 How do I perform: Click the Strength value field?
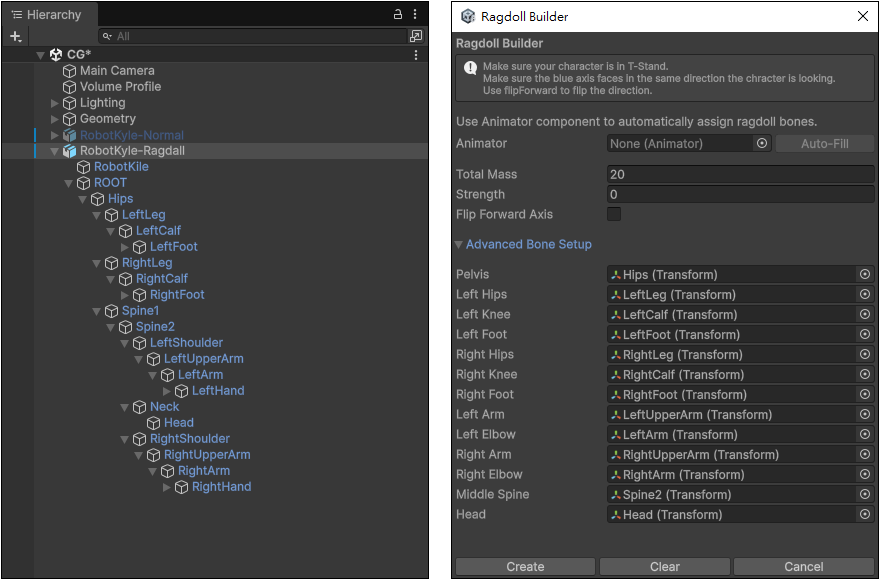(741, 195)
